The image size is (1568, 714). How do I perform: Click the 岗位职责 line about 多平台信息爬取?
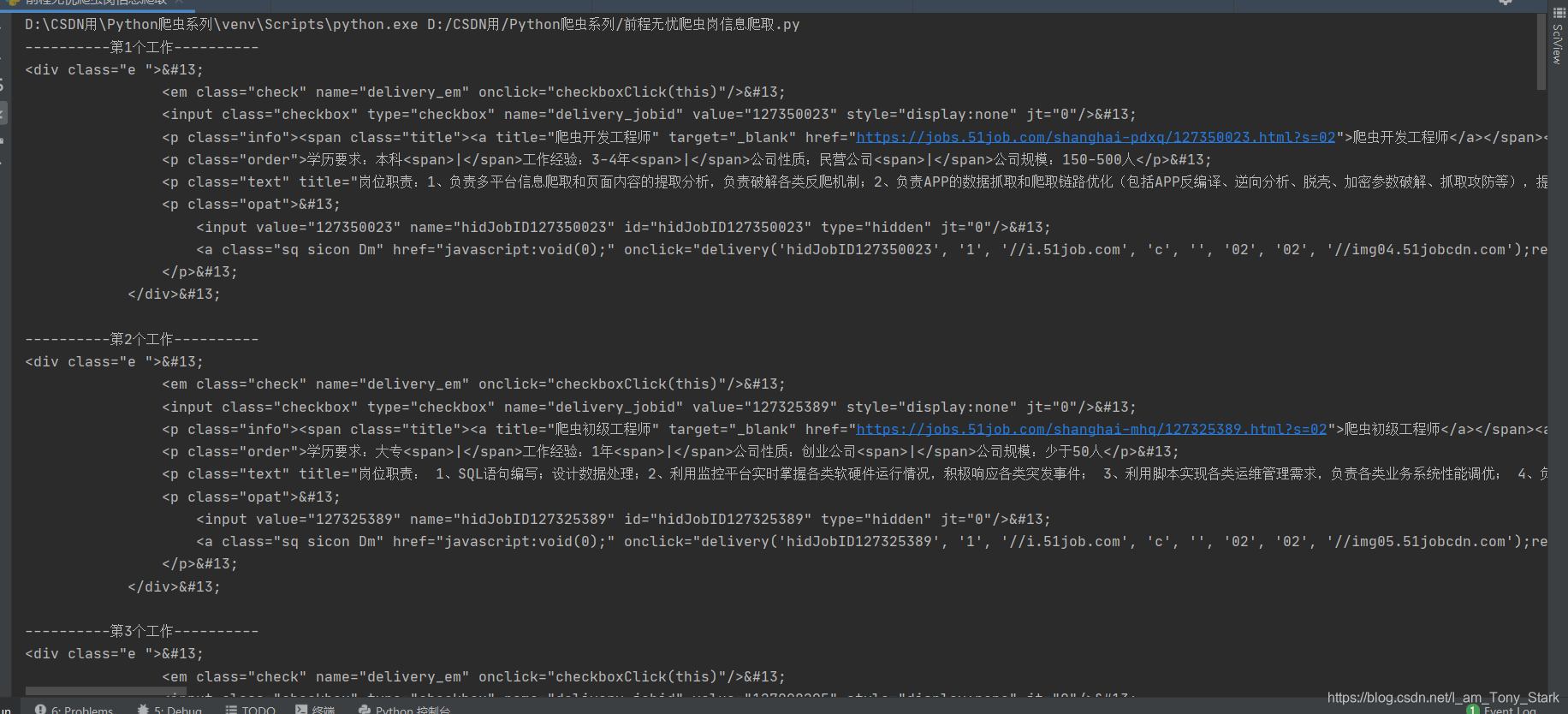point(854,181)
